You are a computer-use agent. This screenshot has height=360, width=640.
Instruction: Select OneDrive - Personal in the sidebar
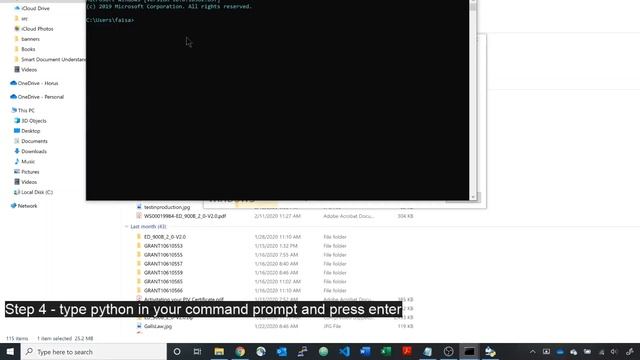(40, 97)
